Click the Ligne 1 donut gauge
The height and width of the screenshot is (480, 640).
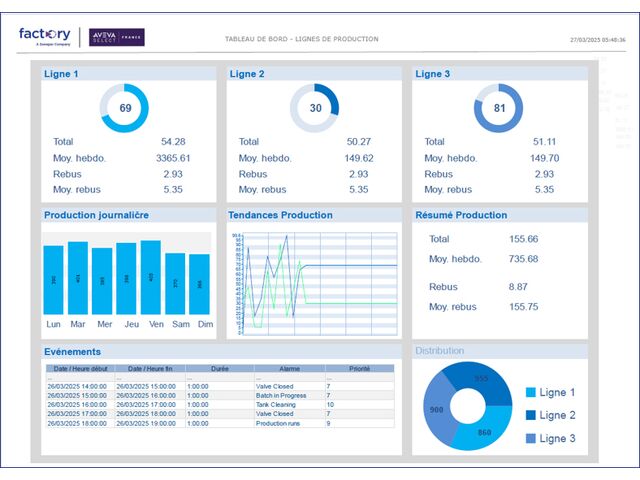point(125,108)
